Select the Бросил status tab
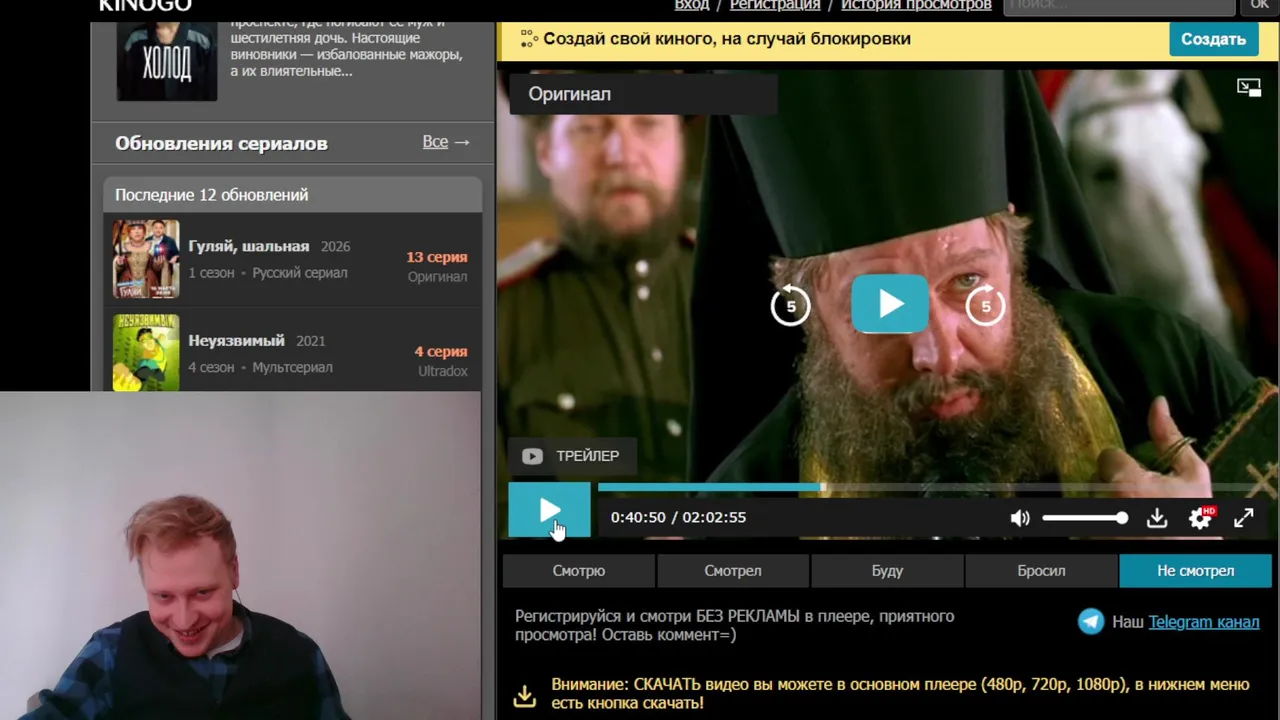The height and width of the screenshot is (720, 1280). [1041, 571]
